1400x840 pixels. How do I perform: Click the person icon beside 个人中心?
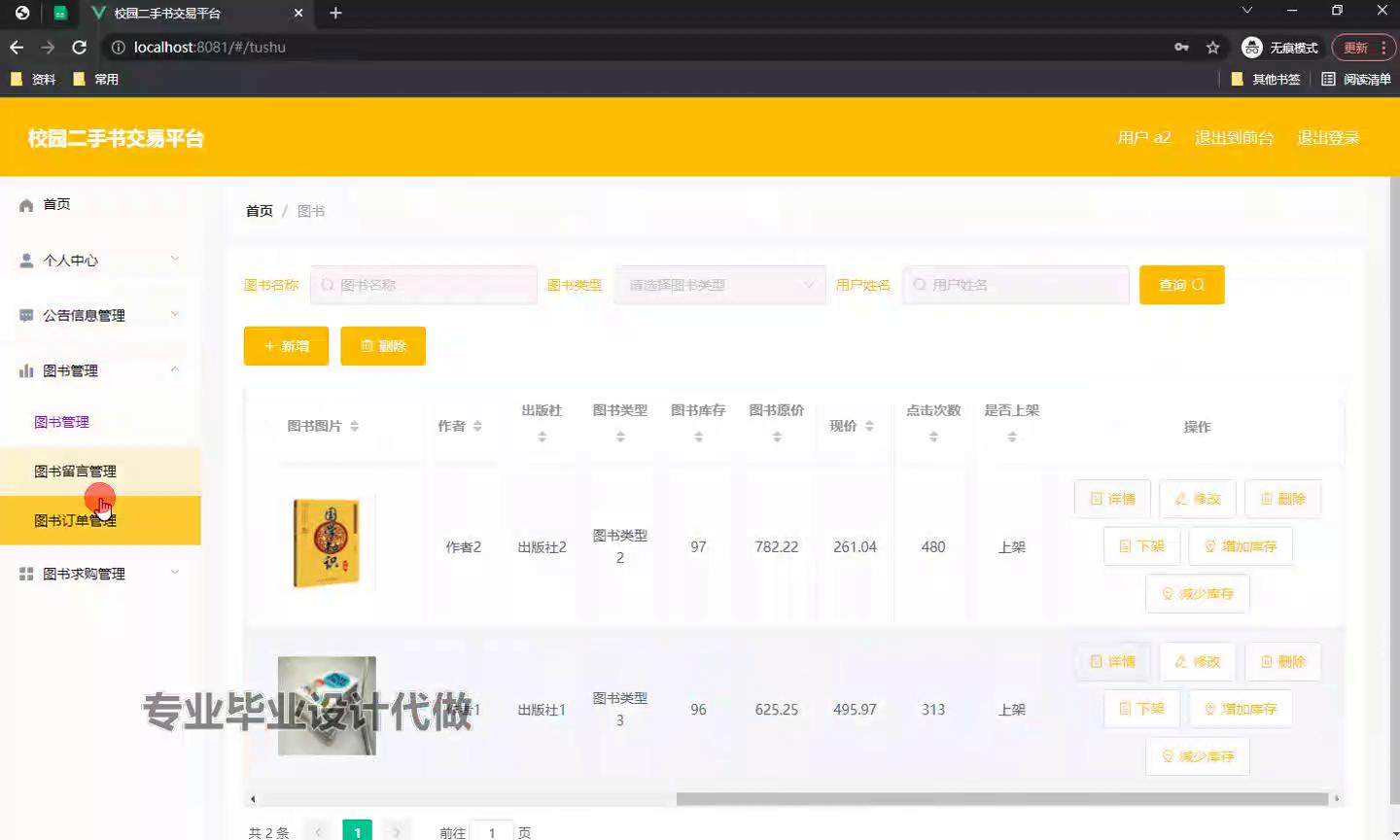pos(26,261)
